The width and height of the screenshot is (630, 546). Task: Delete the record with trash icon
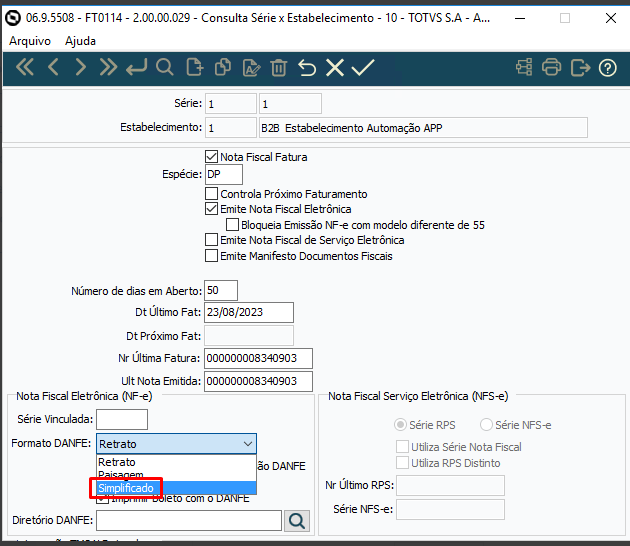278,67
